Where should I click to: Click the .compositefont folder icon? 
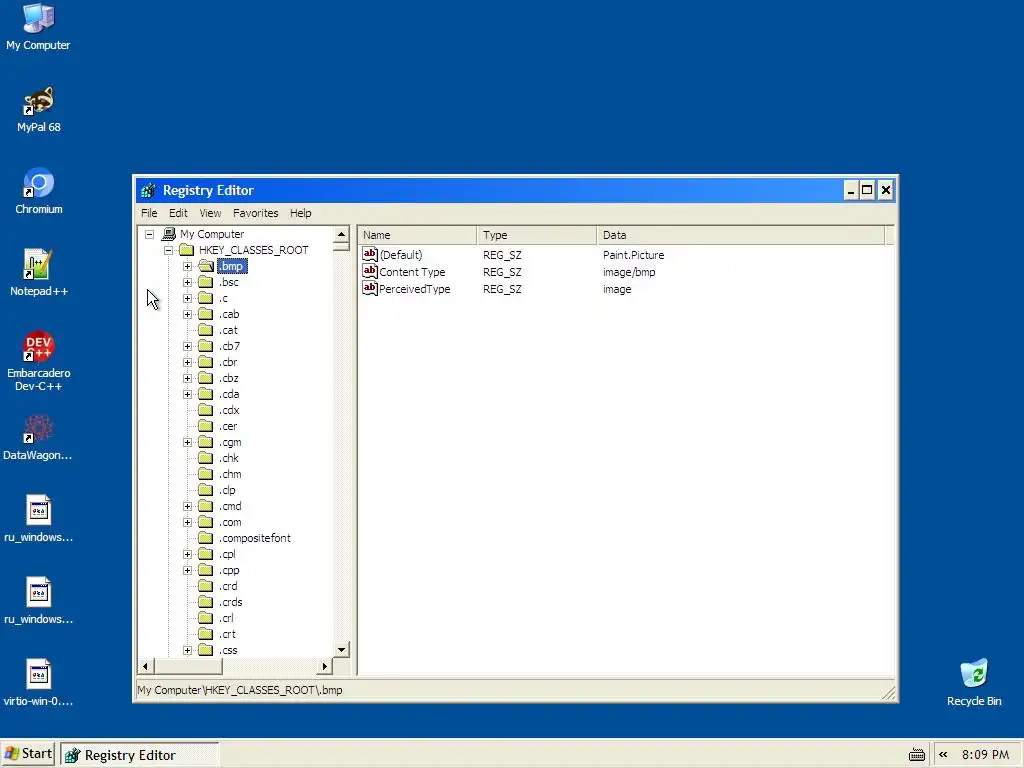(206, 538)
